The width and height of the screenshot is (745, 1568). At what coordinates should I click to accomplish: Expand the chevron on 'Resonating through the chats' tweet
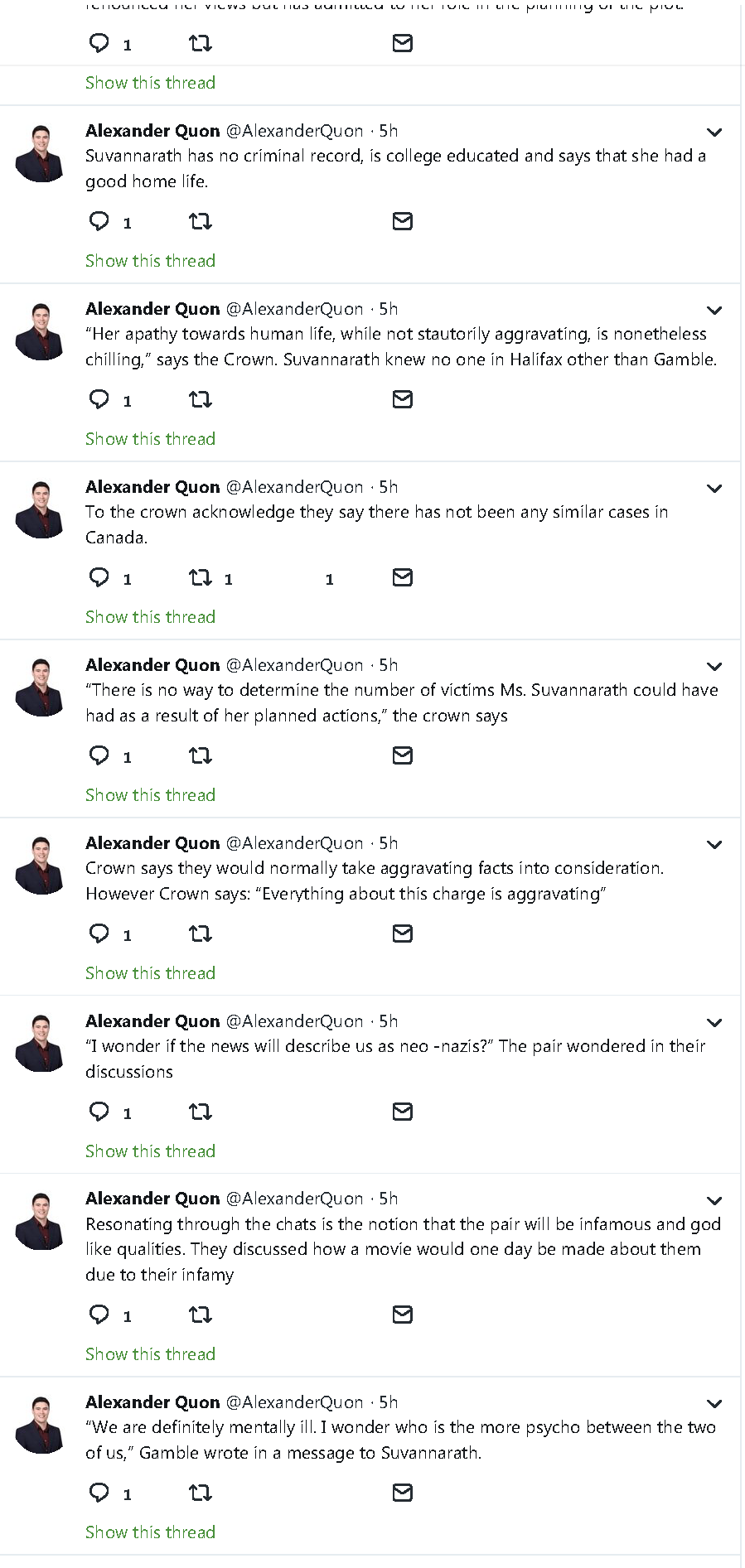(714, 1201)
